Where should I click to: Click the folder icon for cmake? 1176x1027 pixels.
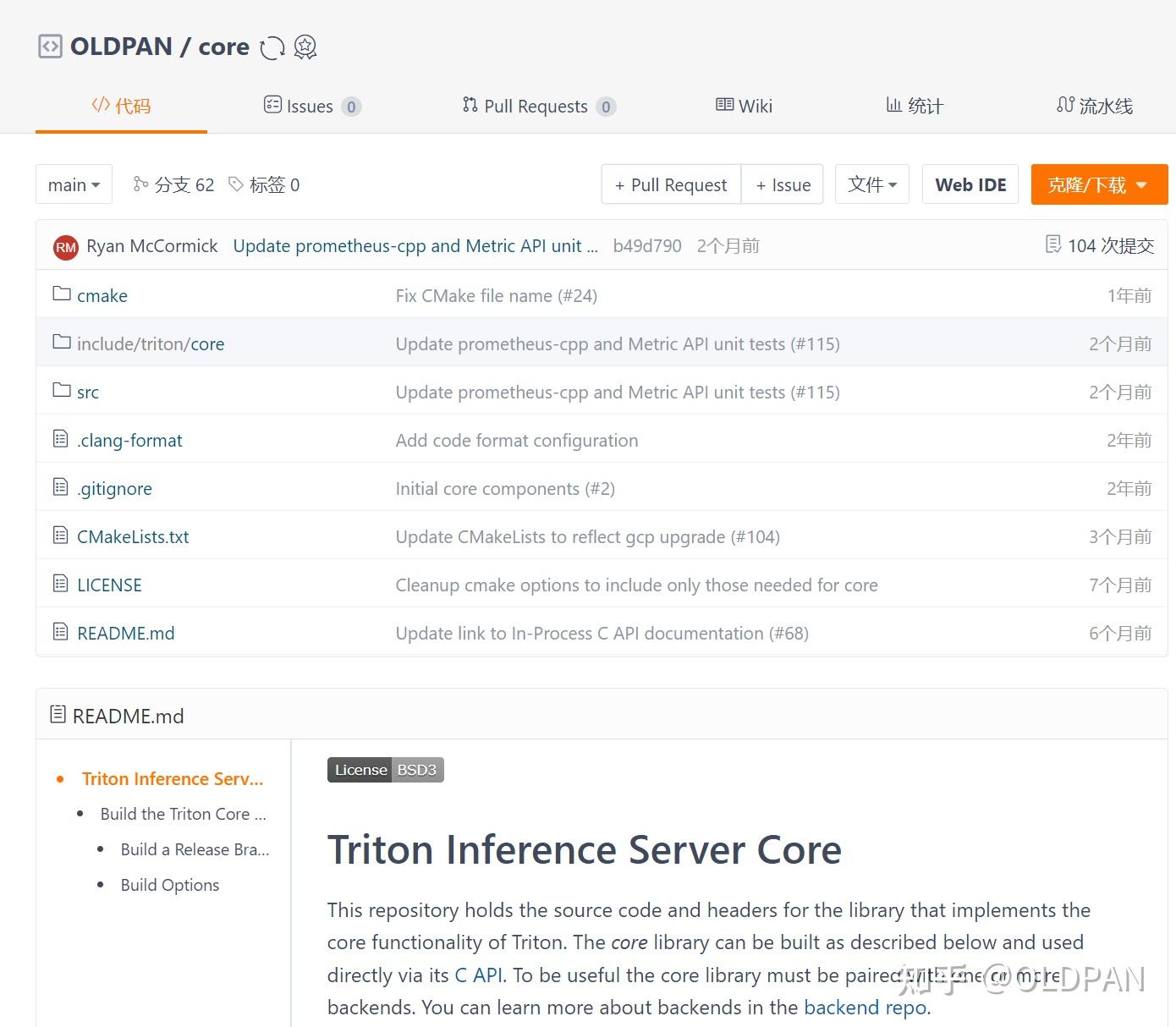point(60,294)
